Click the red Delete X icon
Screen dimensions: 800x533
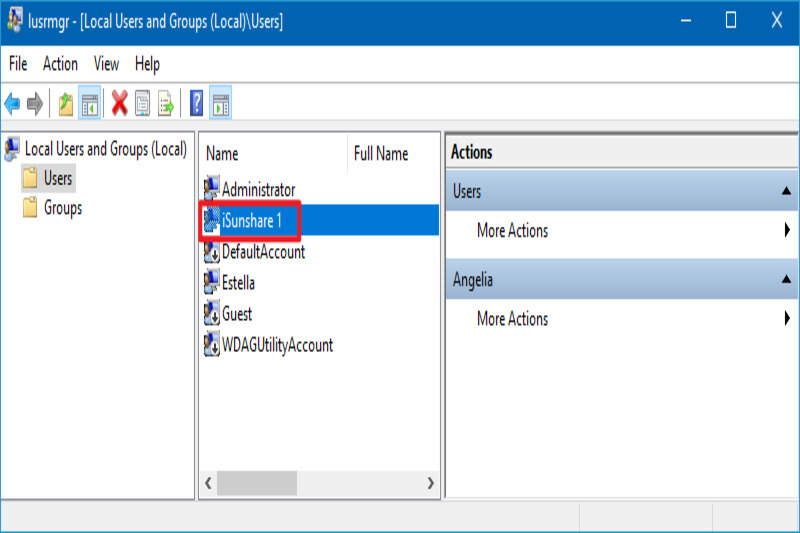tap(119, 103)
